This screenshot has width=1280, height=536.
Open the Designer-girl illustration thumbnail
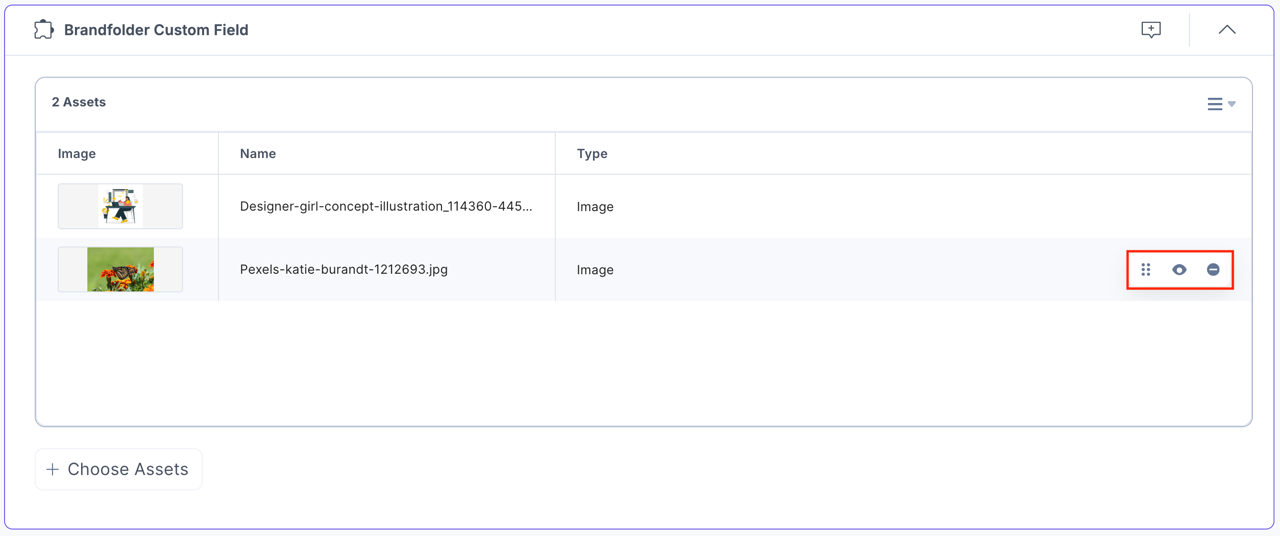click(x=120, y=206)
